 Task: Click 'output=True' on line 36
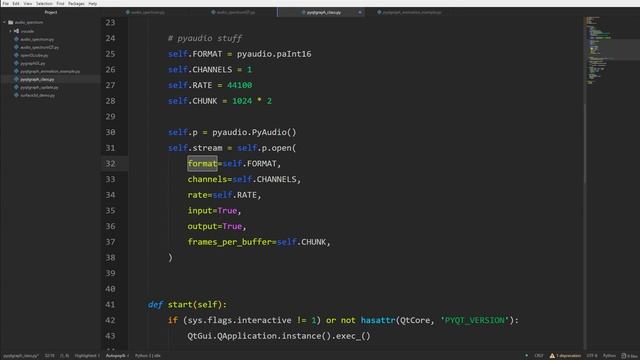[215, 226]
